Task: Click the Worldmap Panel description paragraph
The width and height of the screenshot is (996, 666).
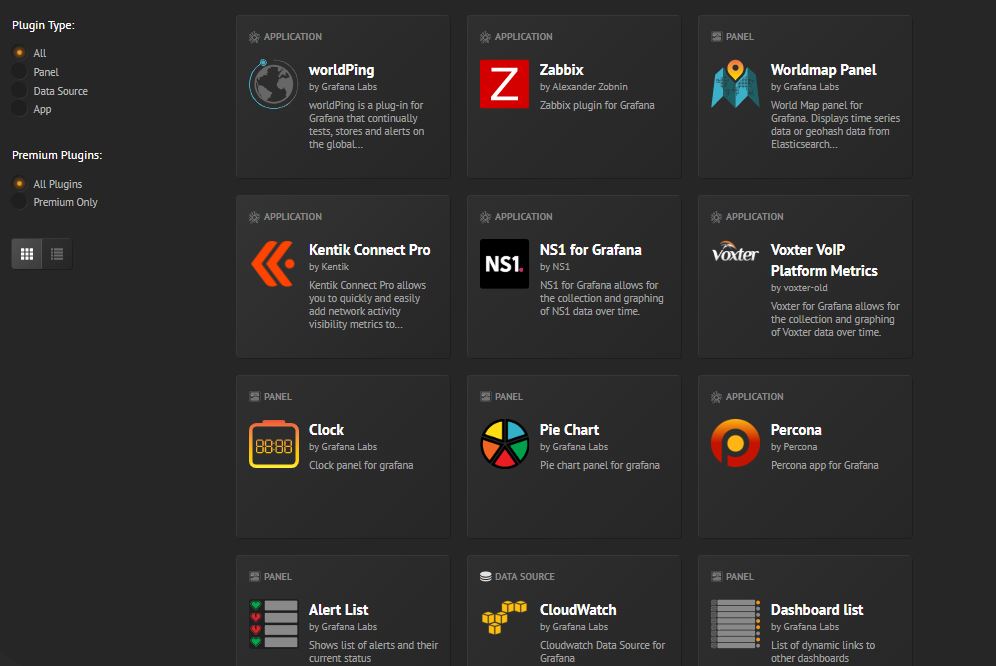Action: pos(835,125)
